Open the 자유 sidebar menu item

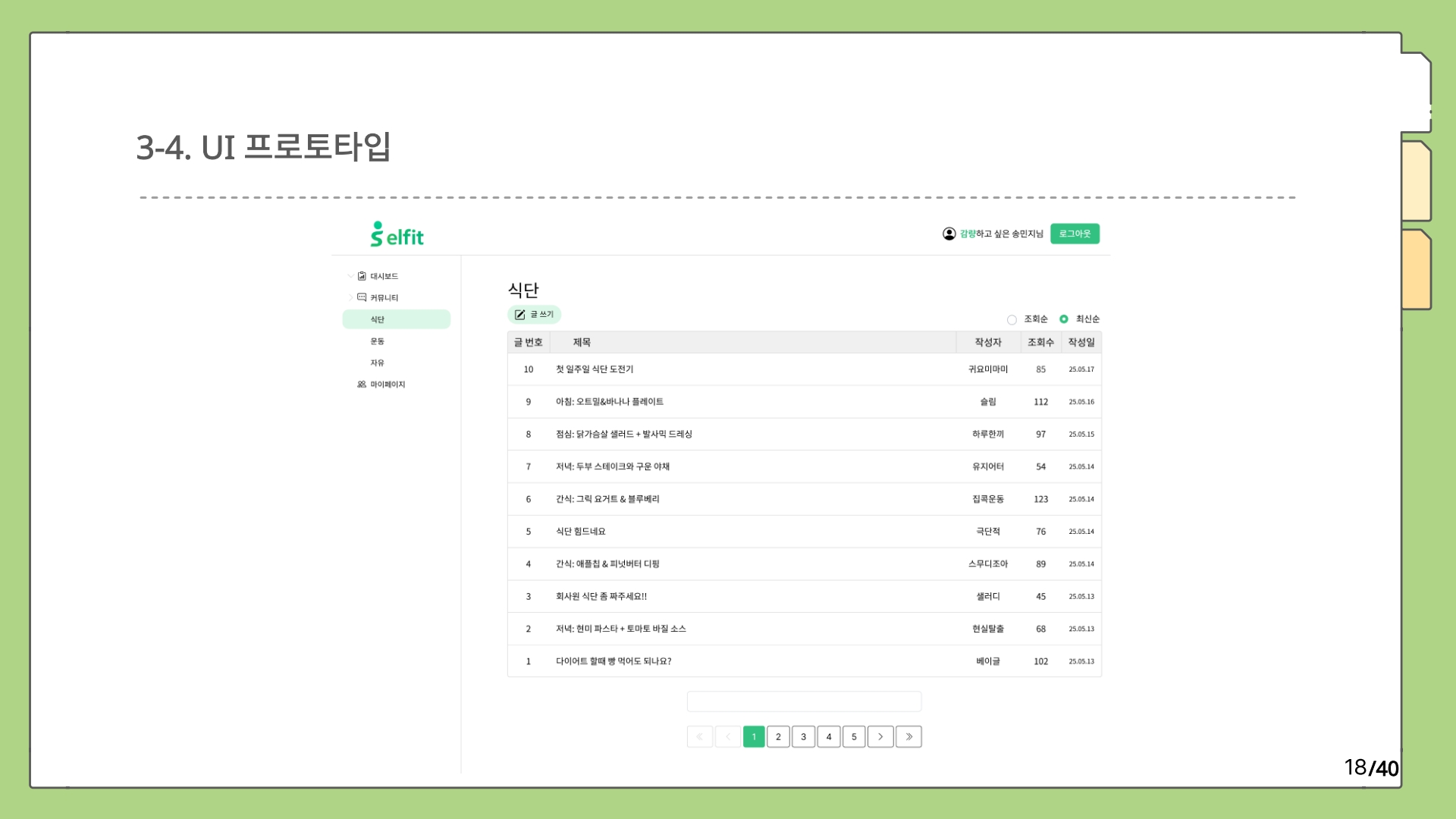377,363
